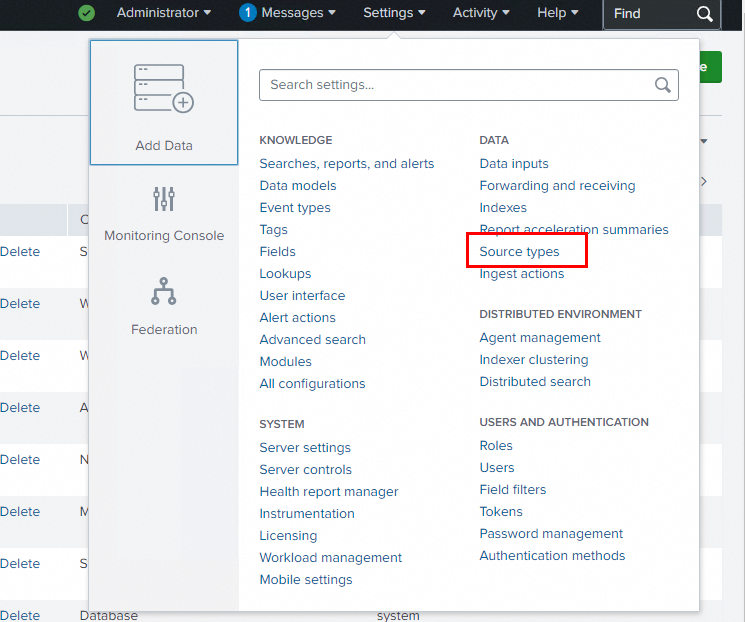Open Licensing page
The height and width of the screenshot is (622, 745).
coord(288,536)
